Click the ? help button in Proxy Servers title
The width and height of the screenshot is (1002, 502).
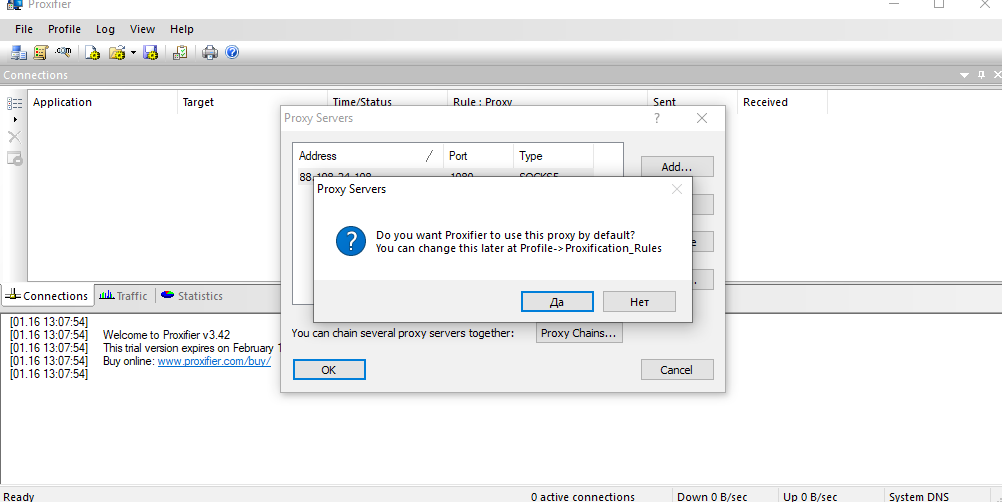point(656,118)
